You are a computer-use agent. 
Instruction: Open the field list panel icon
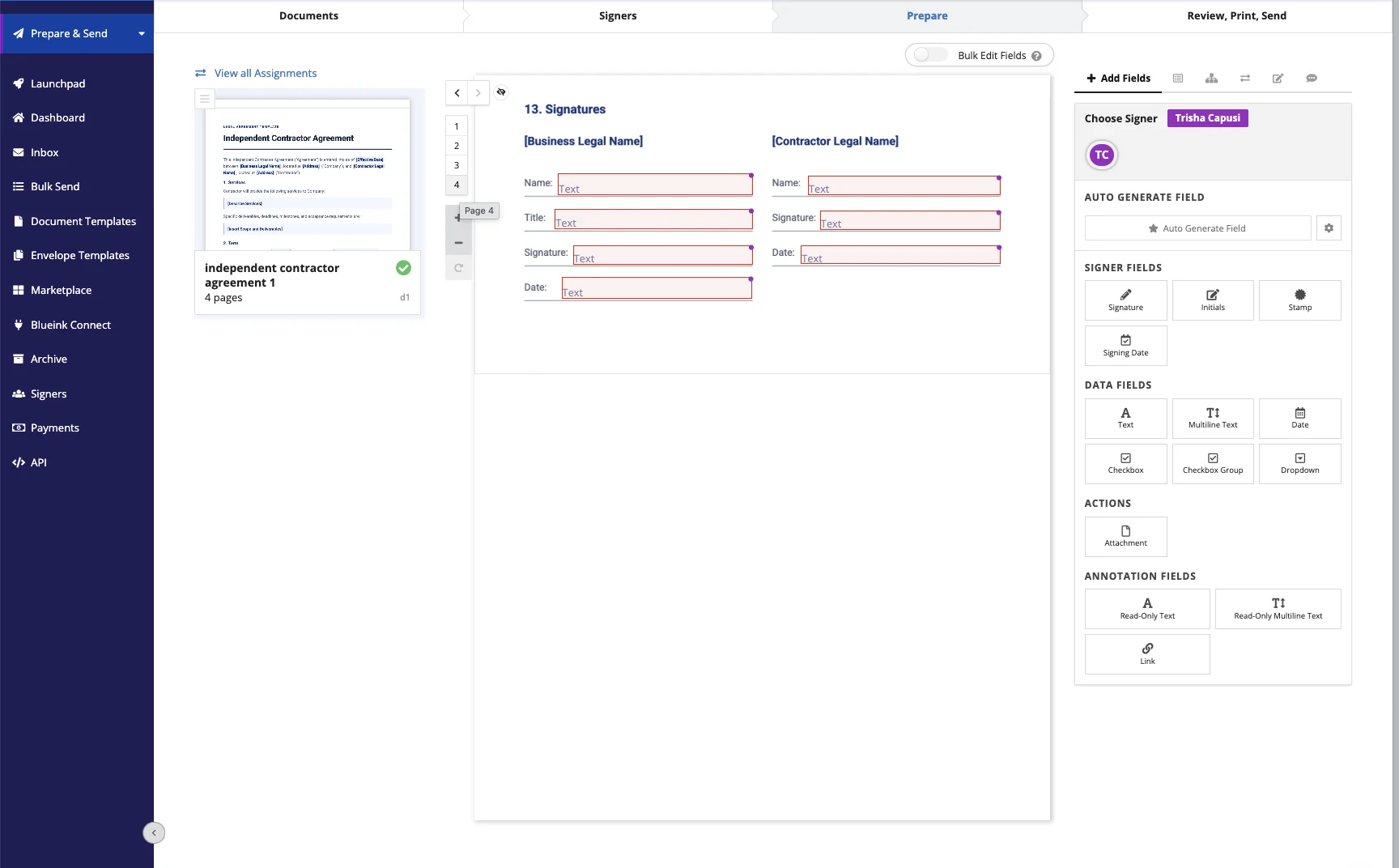click(1178, 78)
